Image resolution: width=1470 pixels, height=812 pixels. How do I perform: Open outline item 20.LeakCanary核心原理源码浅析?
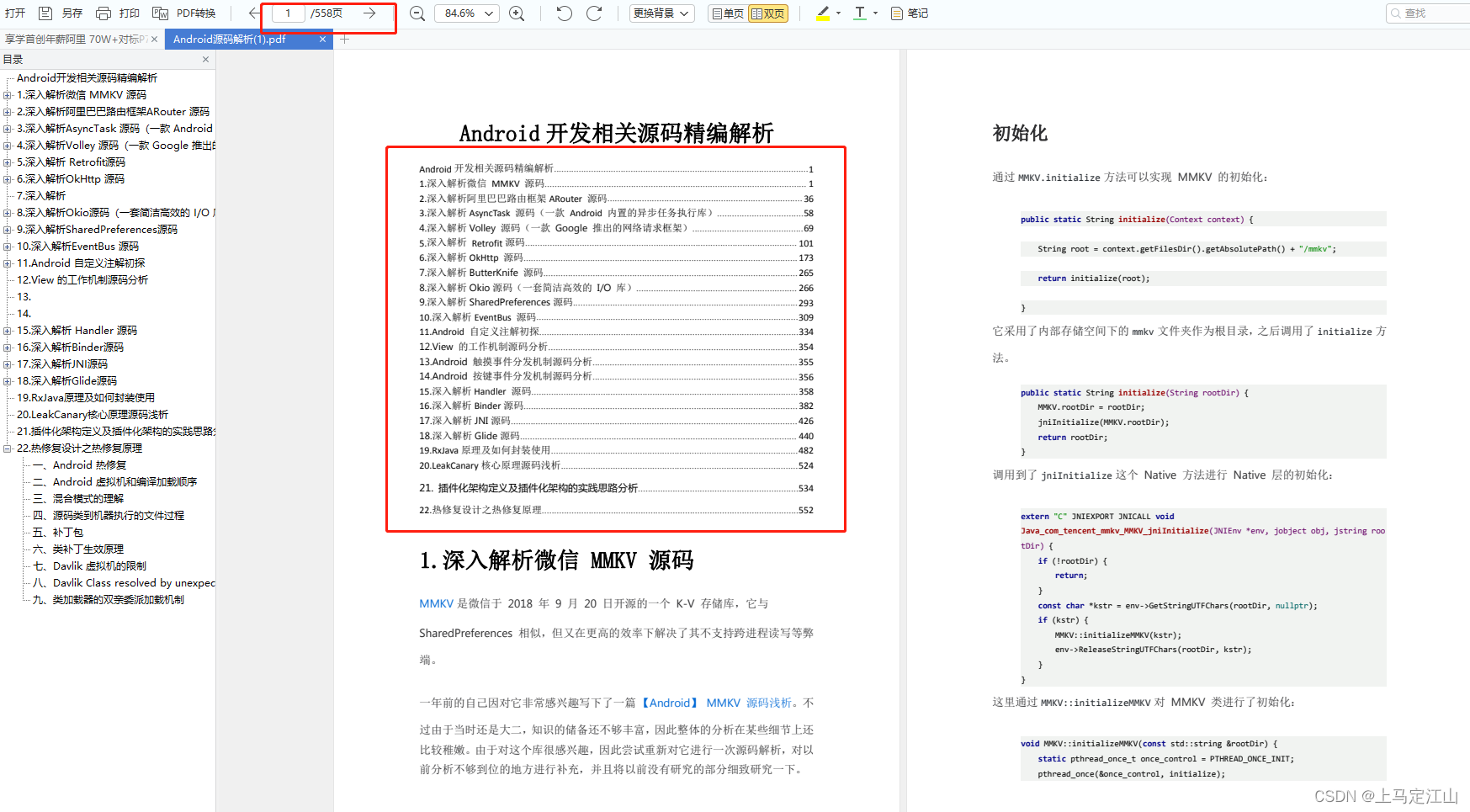click(x=93, y=415)
